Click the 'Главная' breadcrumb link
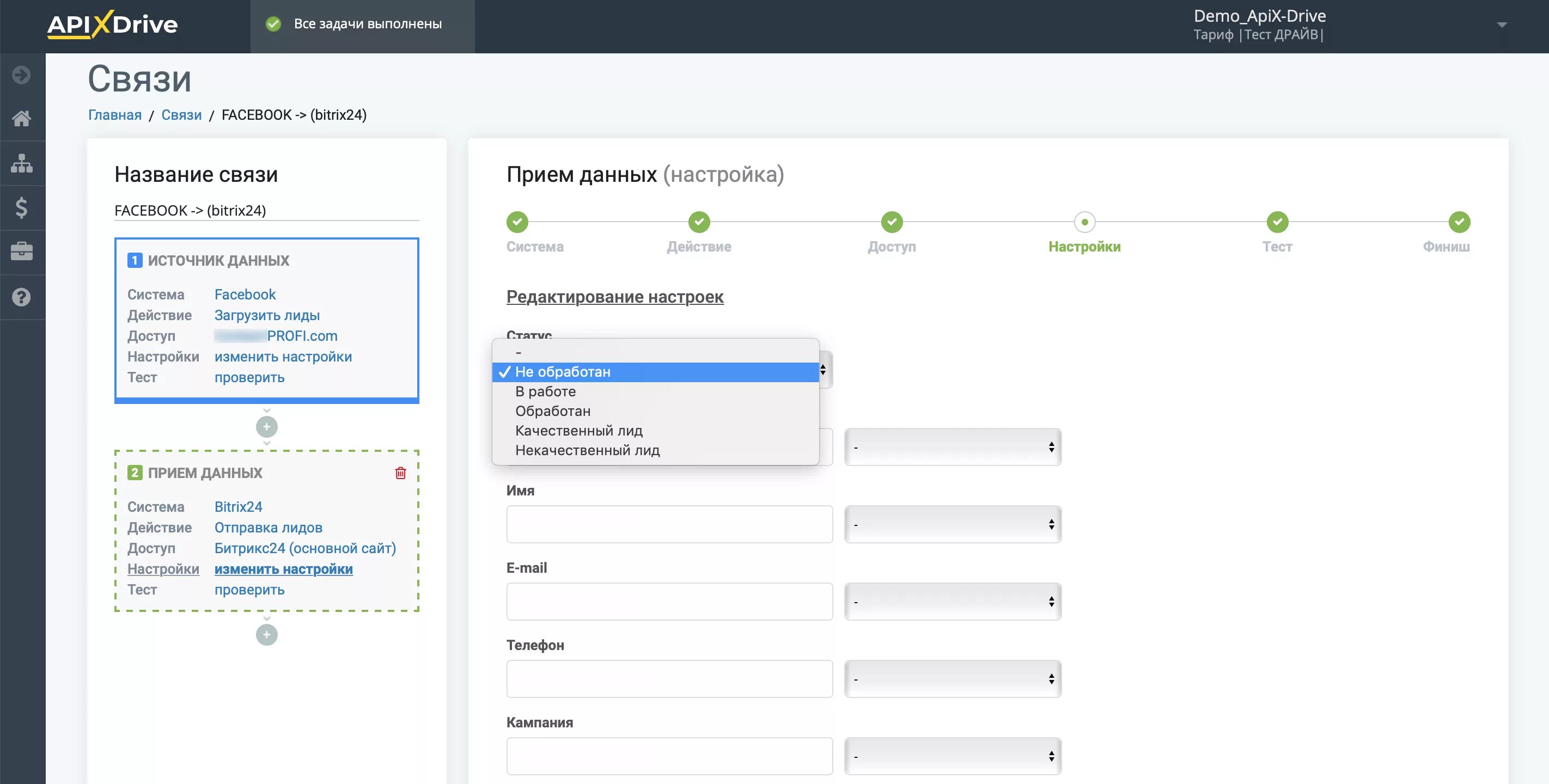 click(x=115, y=115)
